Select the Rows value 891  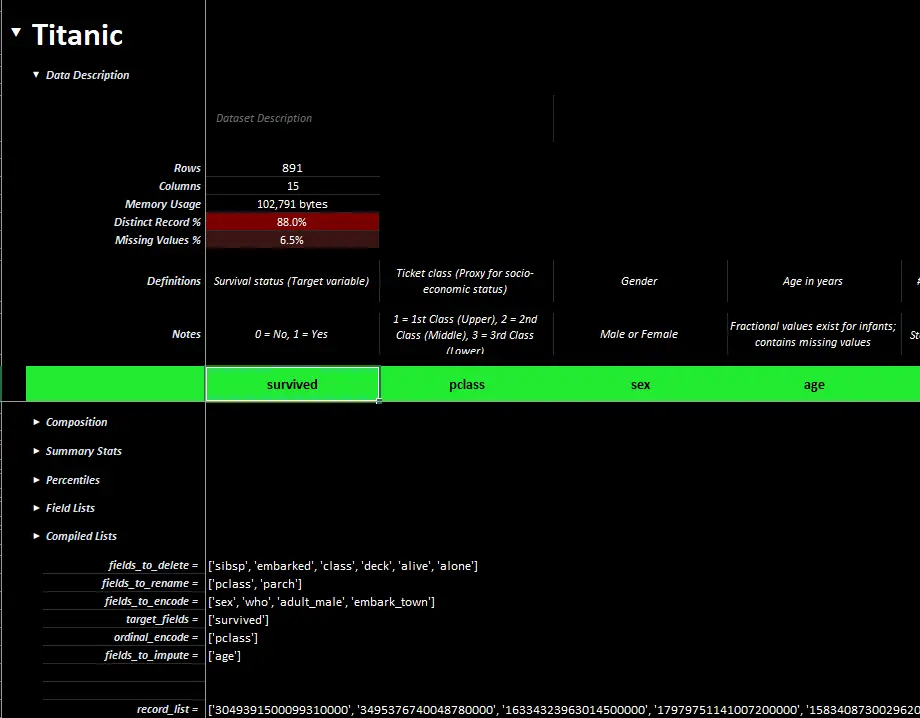pos(292,168)
